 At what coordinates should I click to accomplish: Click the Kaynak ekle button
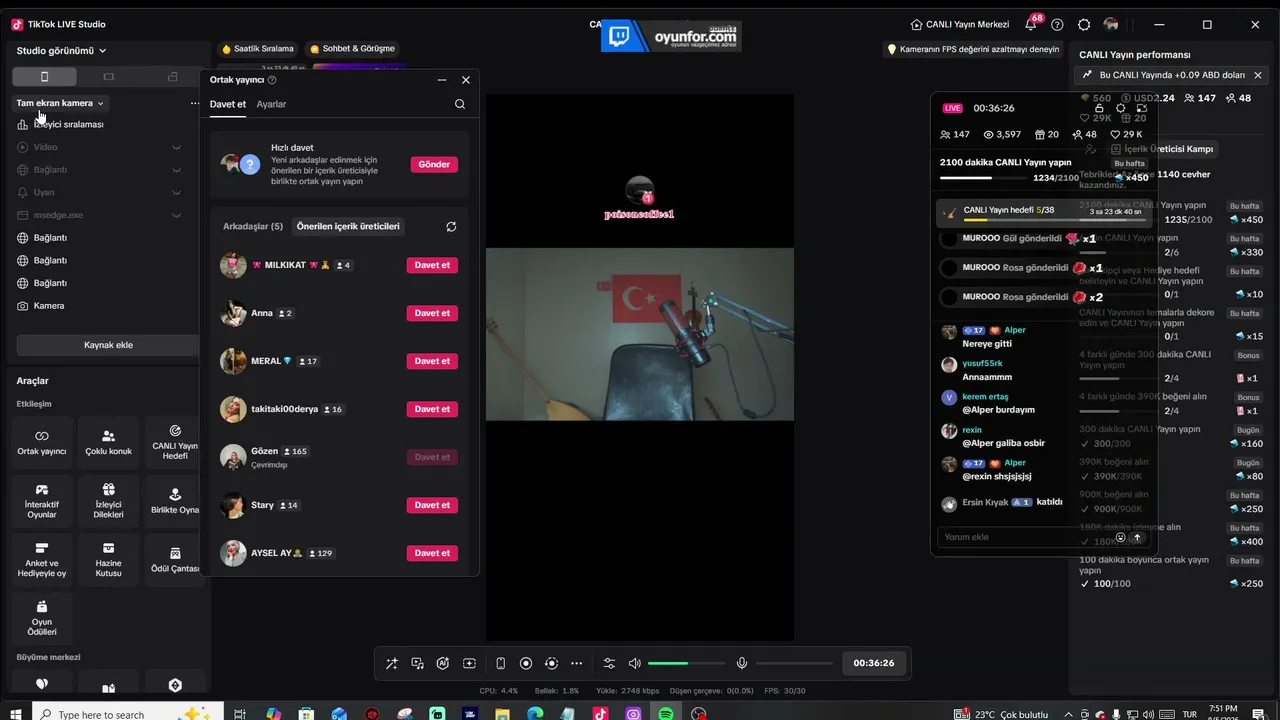(x=108, y=345)
